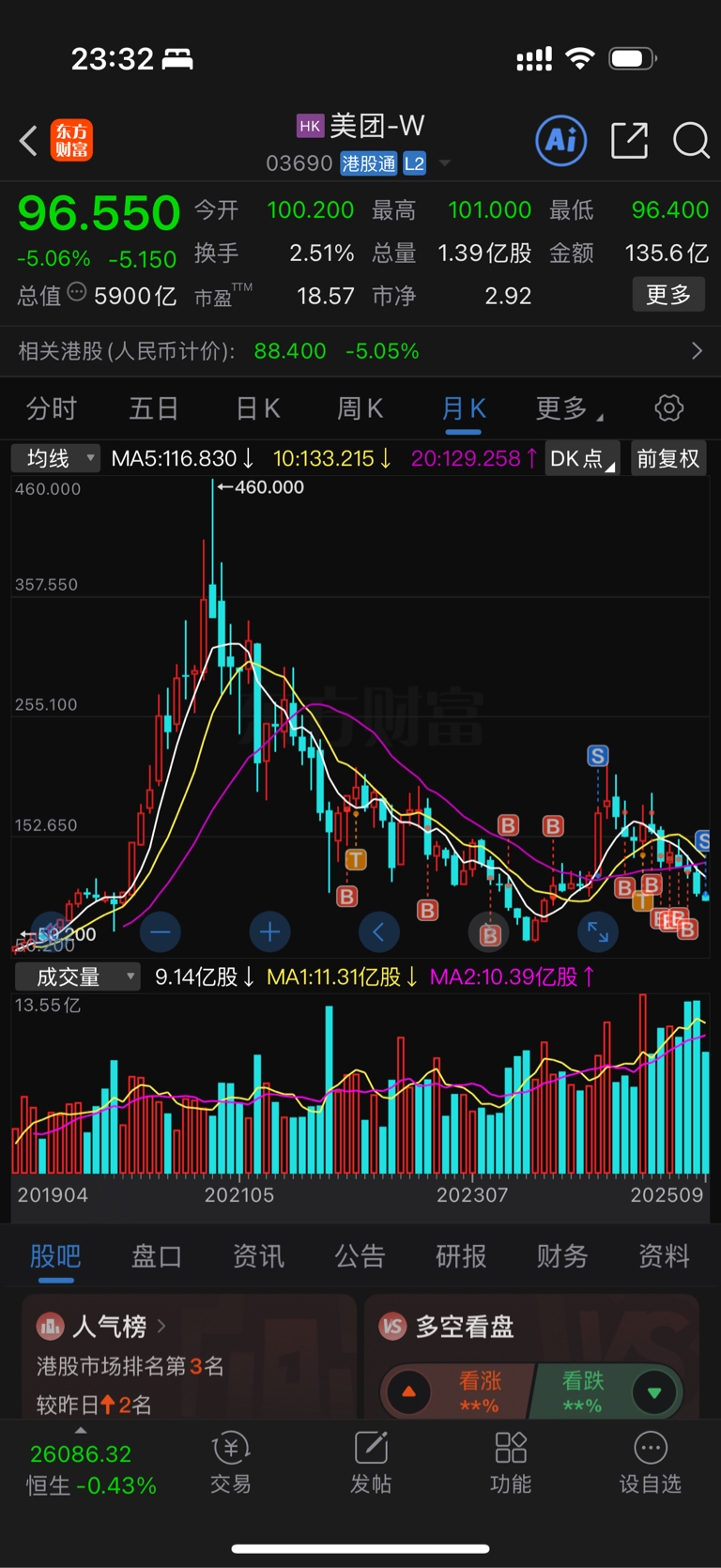Tap the back arrow icon
The image size is (721, 1568).
[28, 141]
